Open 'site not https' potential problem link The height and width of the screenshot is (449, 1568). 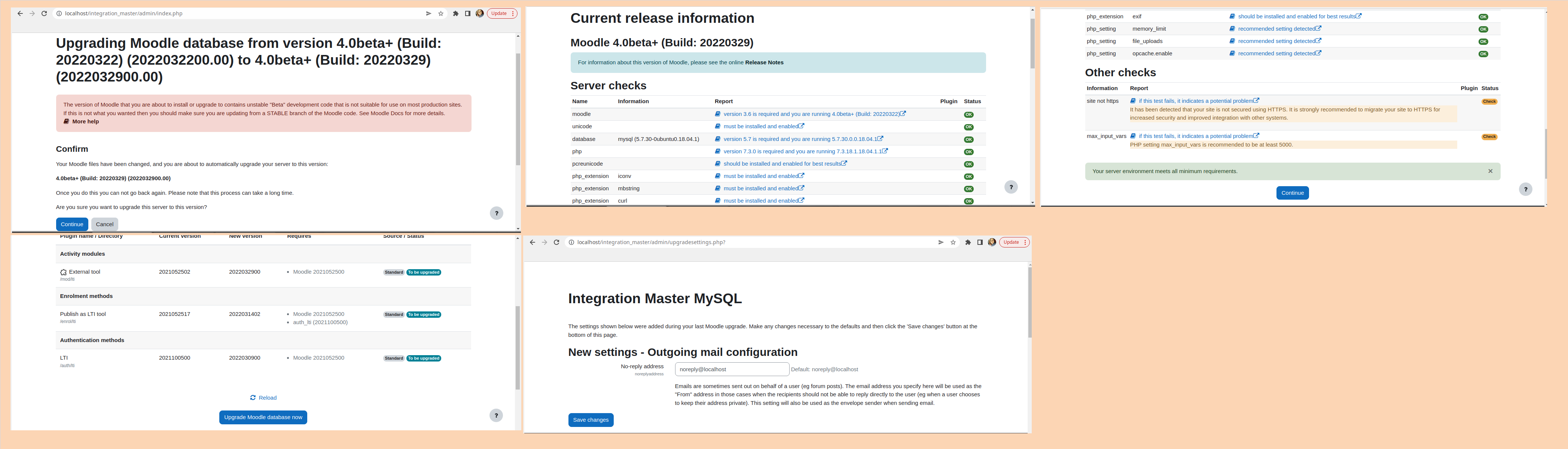[1195, 101]
